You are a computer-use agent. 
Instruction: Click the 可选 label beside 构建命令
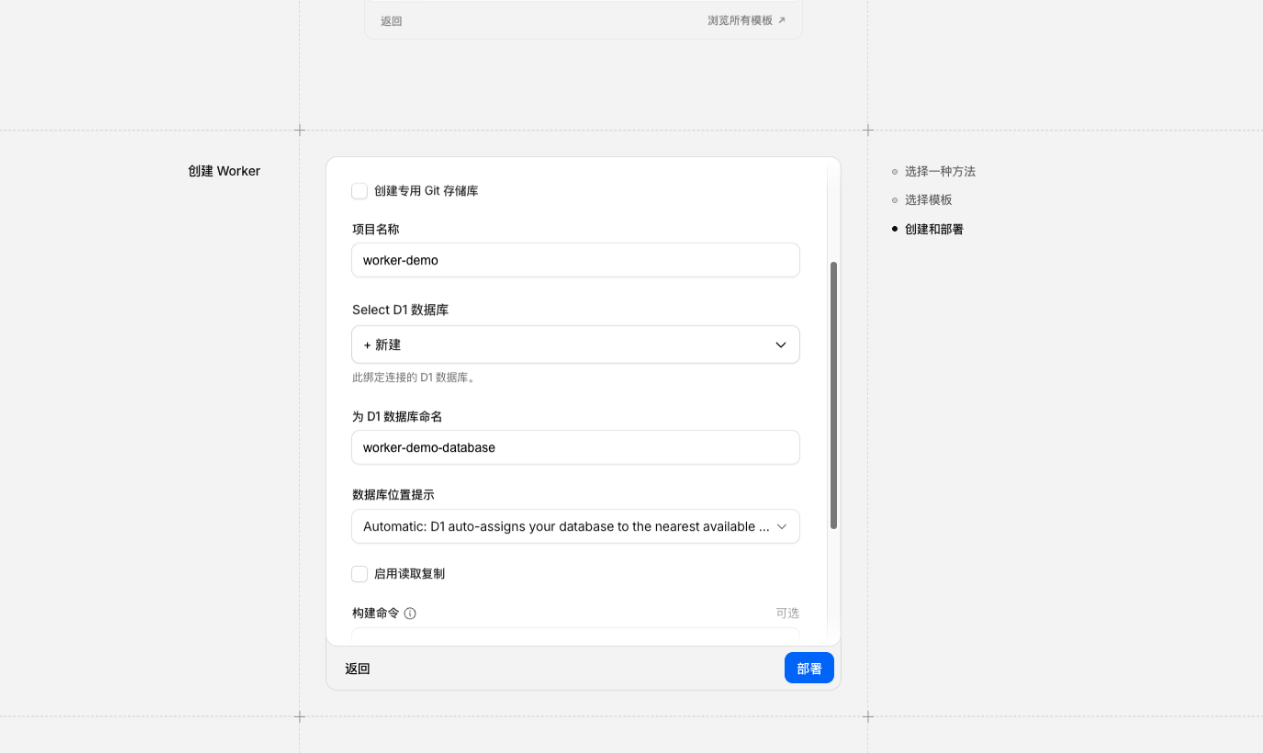(x=787, y=613)
